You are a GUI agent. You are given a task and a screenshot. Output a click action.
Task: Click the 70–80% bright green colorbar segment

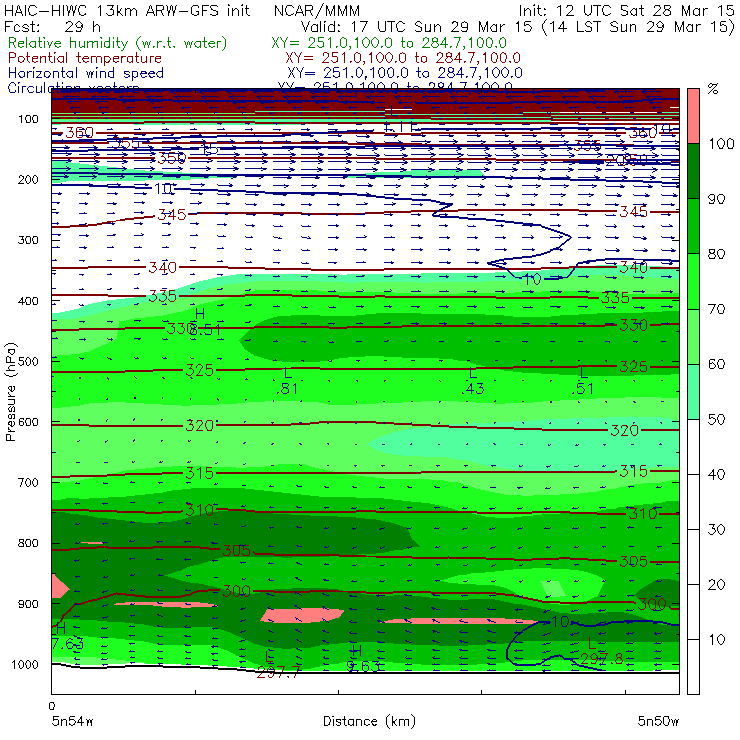[x=693, y=281]
